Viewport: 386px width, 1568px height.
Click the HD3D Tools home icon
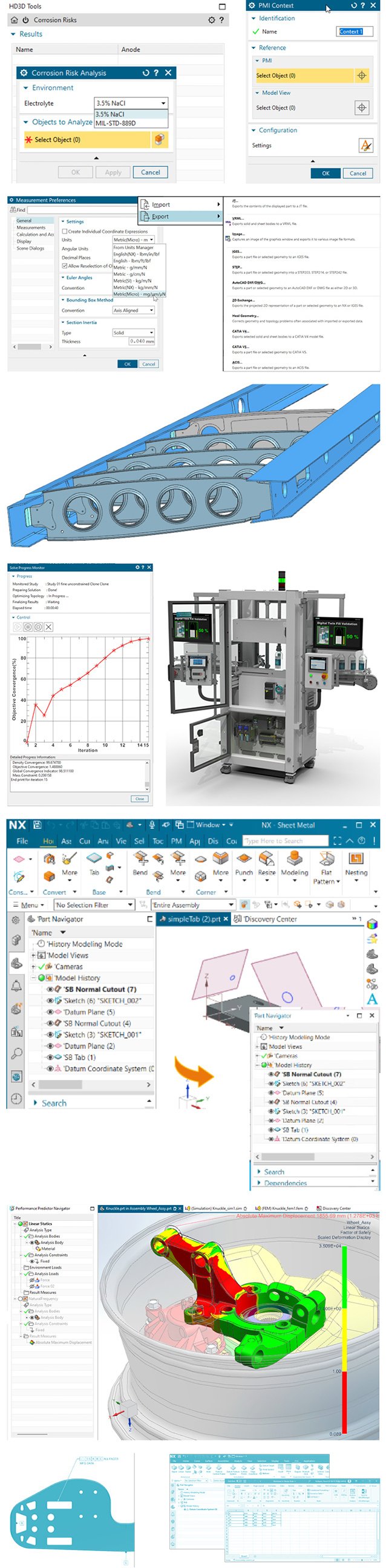pos(15,20)
